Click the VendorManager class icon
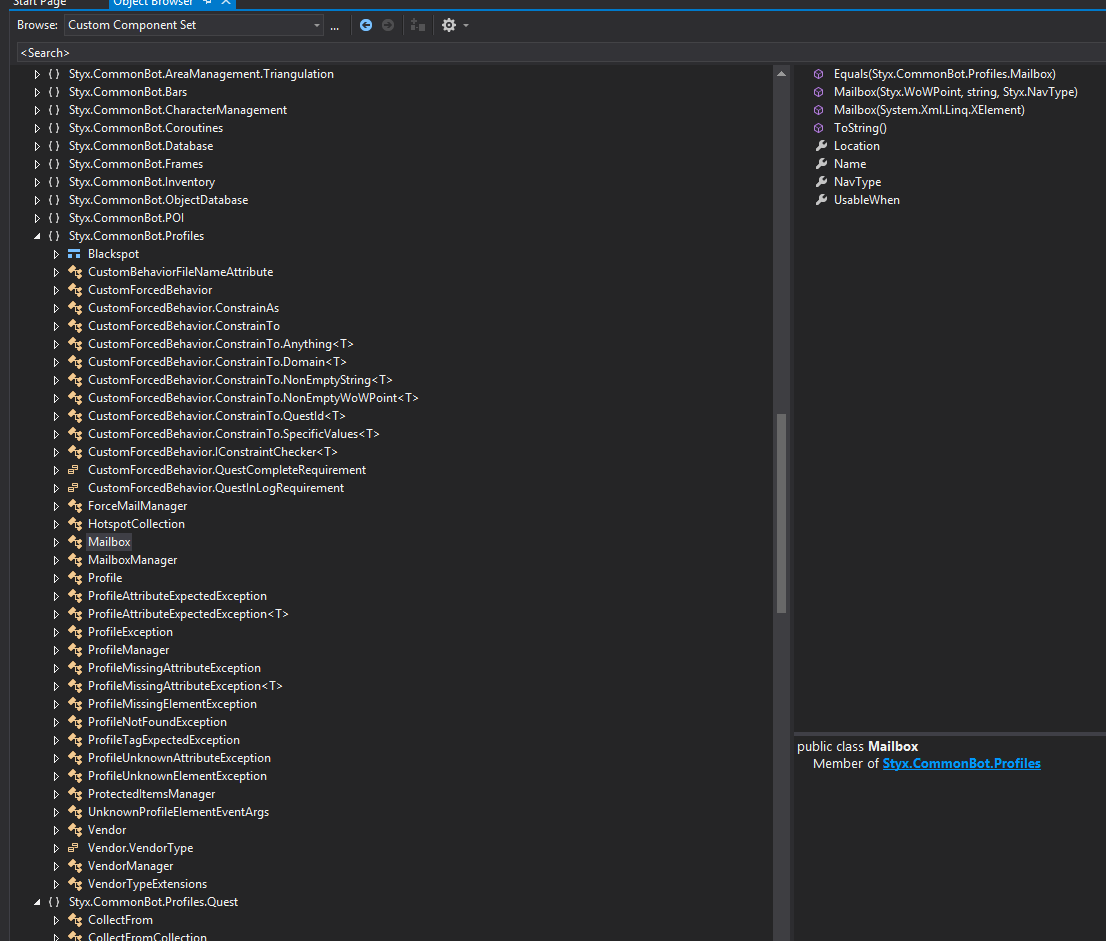Screen dimensions: 1106x941 point(75,866)
